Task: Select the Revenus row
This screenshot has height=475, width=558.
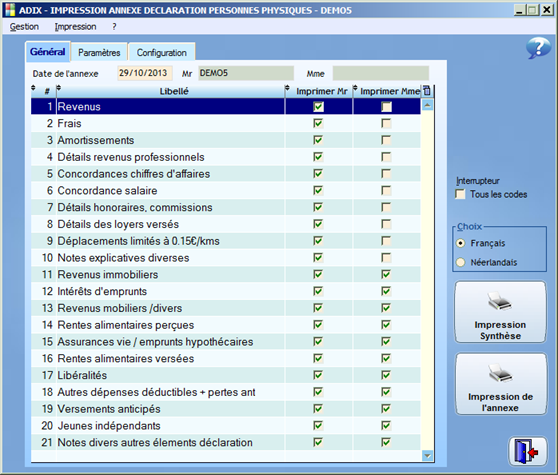Action: pos(226,107)
